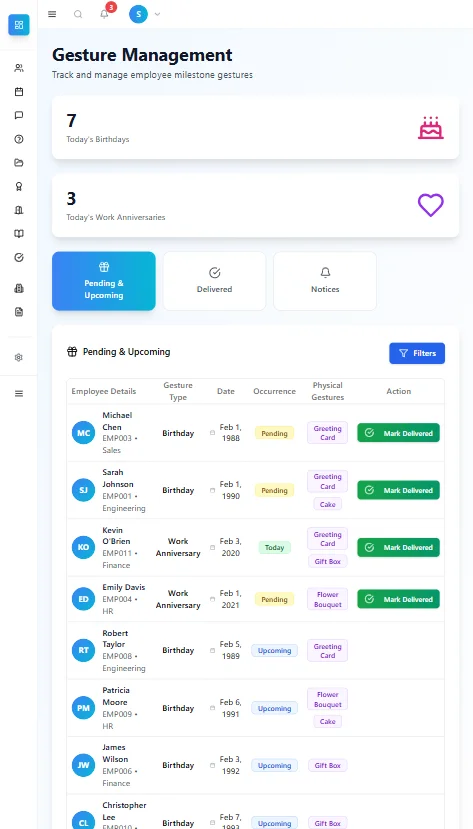Open the chat message sidebar icon
This screenshot has height=829, width=473.
tap(18, 115)
